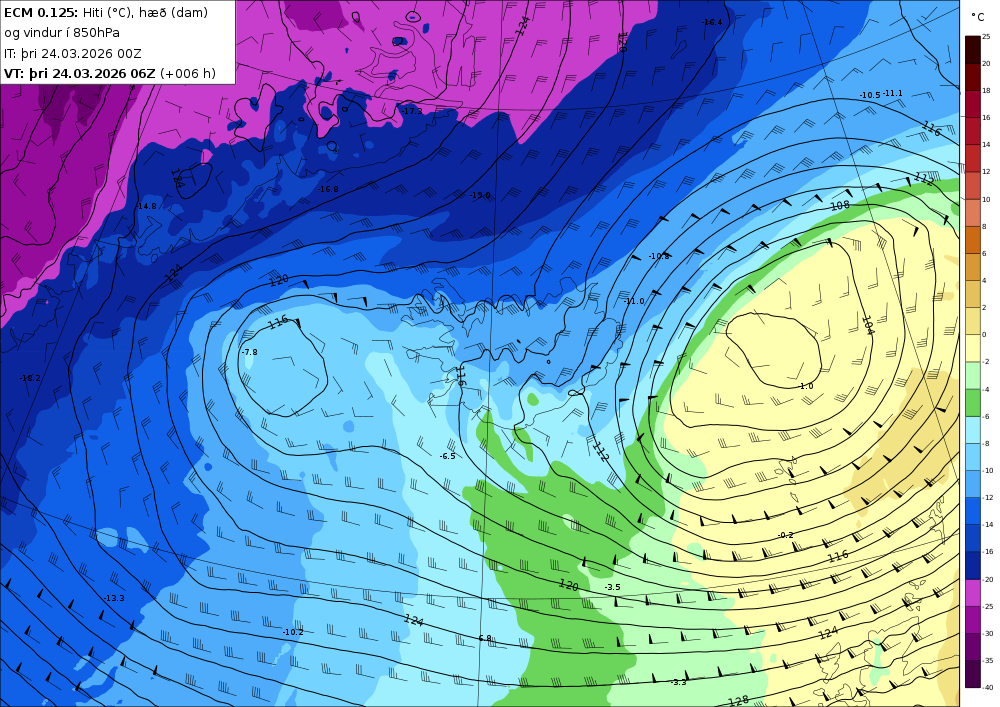Click the '108' height contour label

840,205
